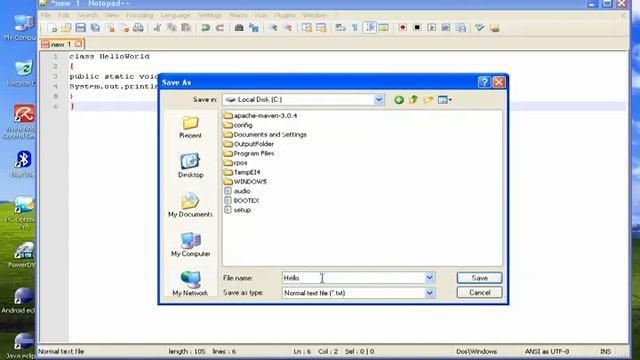640x360 pixels.
Task: Toggle Show All Characters pilcrow icon
Action: point(355,28)
